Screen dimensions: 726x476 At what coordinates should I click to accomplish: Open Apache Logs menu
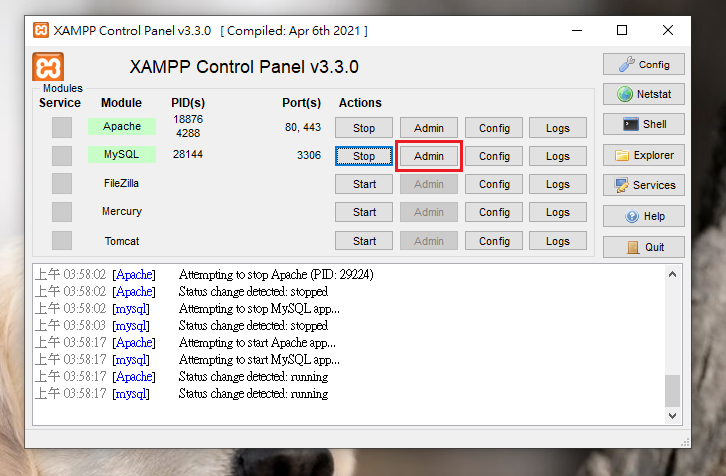[558, 128]
